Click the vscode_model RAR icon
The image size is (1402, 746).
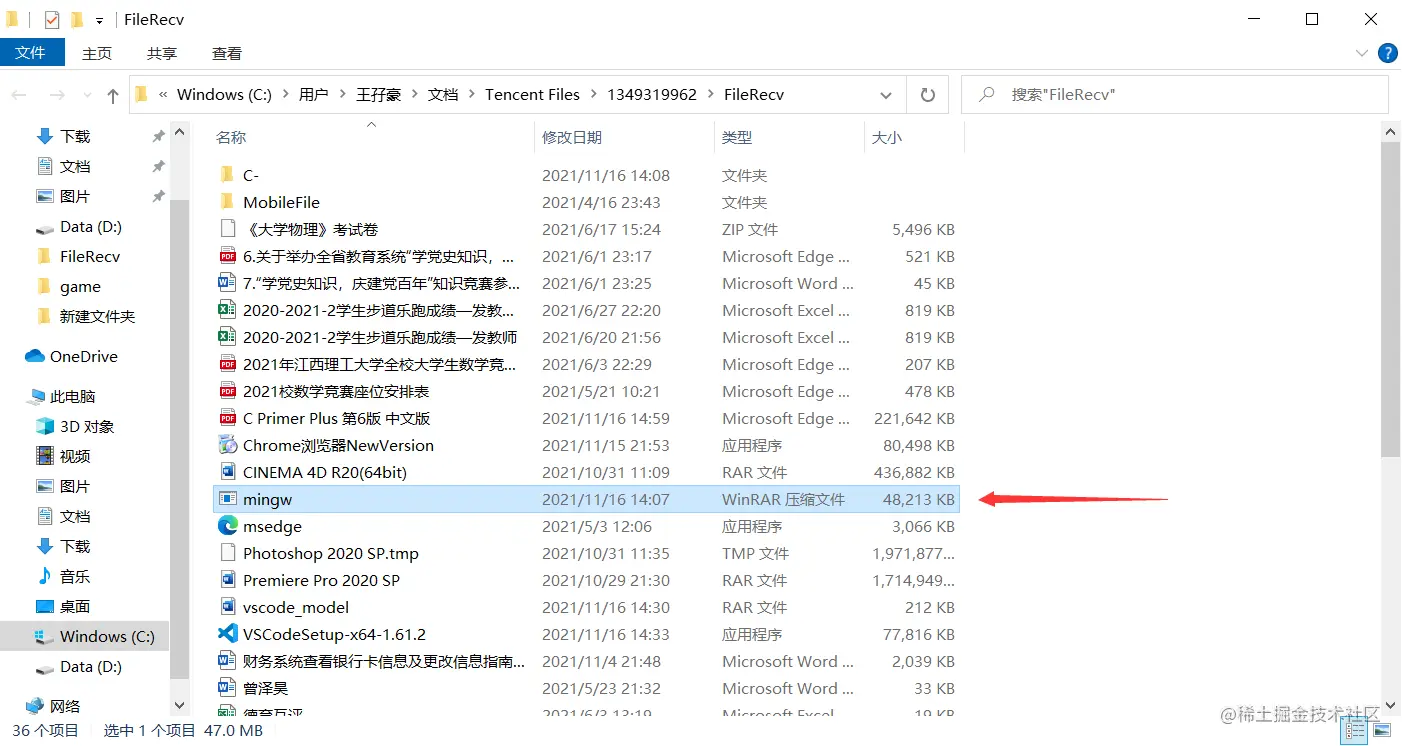pos(227,607)
